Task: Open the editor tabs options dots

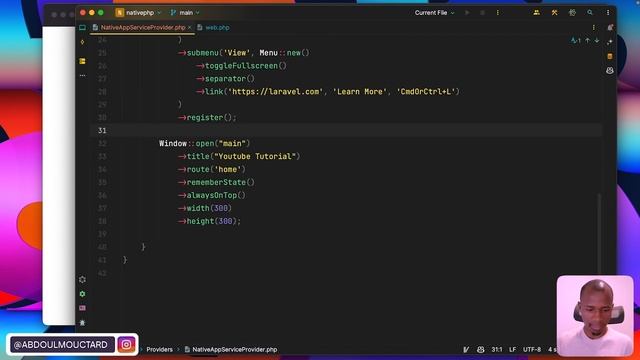Action: pos(593,28)
